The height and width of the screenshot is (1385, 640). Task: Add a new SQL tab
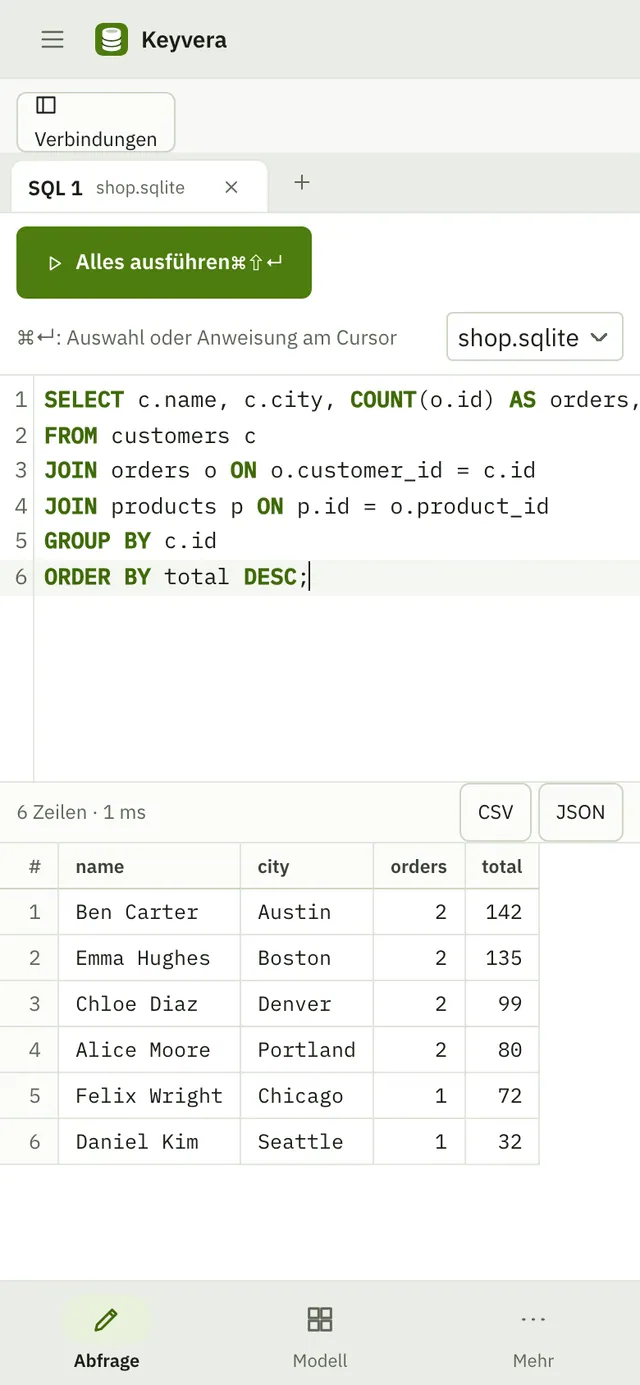[x=302, y=182]
